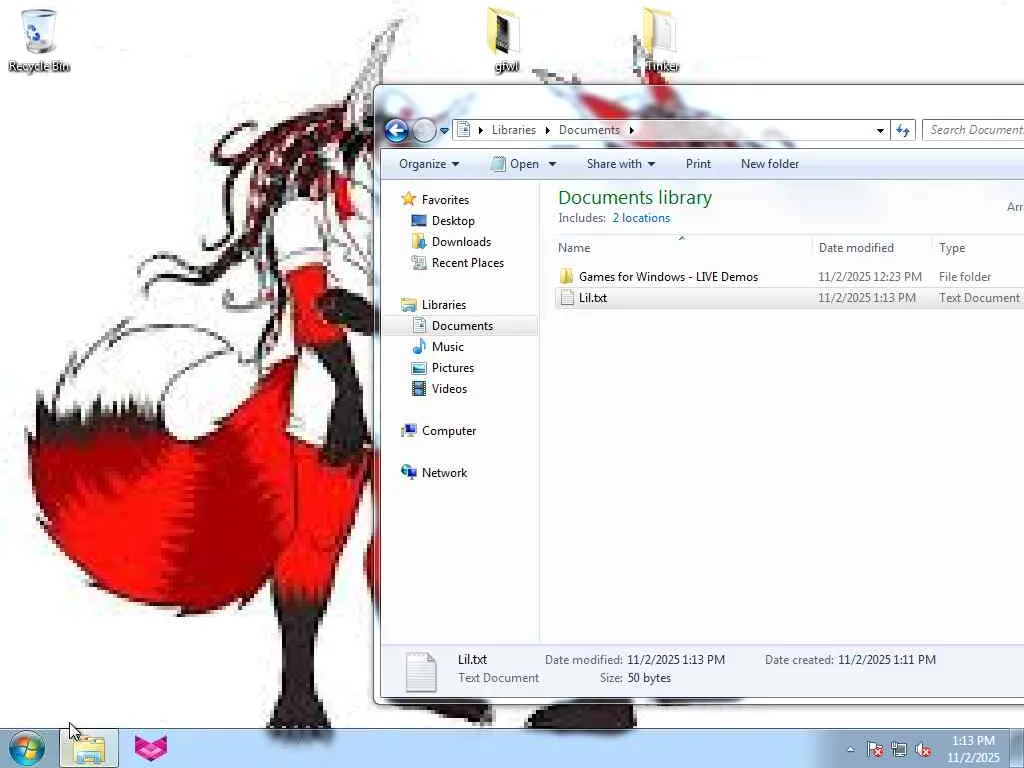Screen dimensions: 1024x768
Task: Open the Windows Start button
Action: tap(26, 748)
